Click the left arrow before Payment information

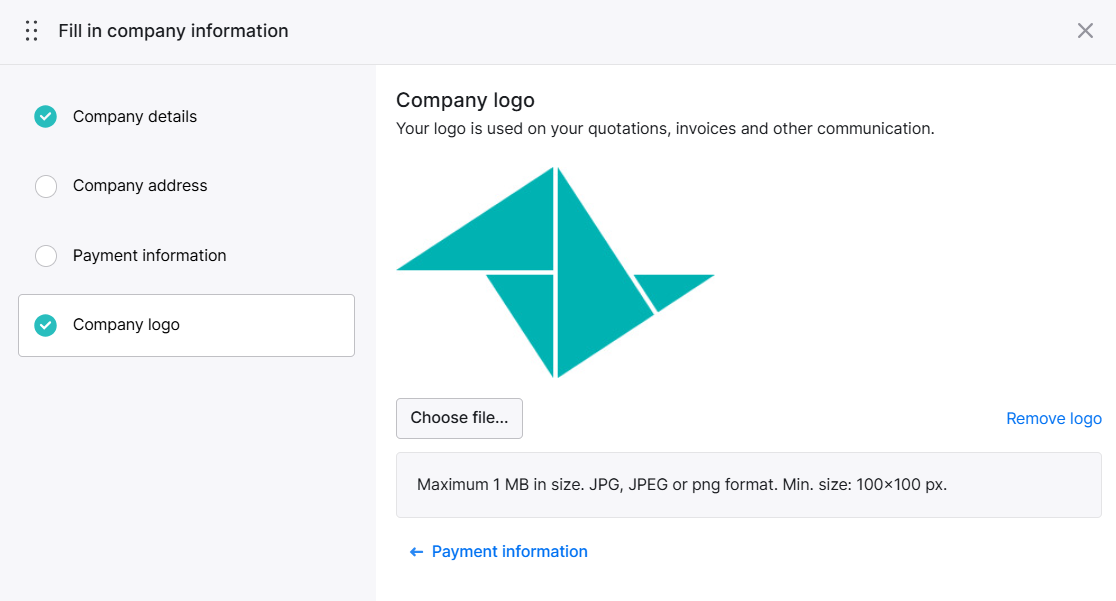416,552
